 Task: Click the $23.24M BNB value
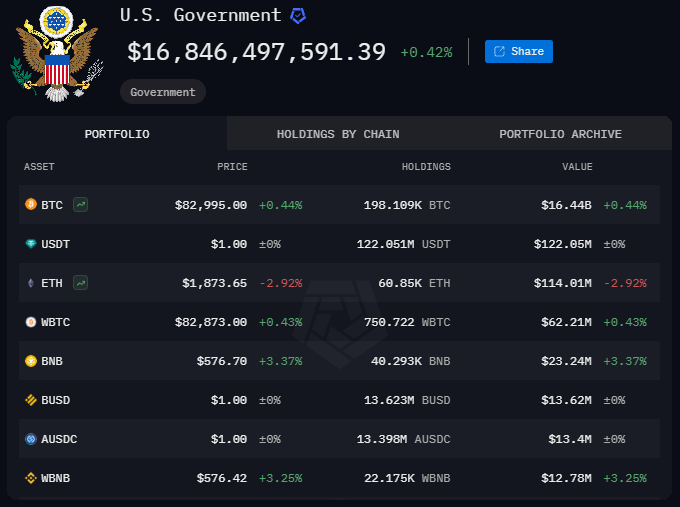coord(566,361)
